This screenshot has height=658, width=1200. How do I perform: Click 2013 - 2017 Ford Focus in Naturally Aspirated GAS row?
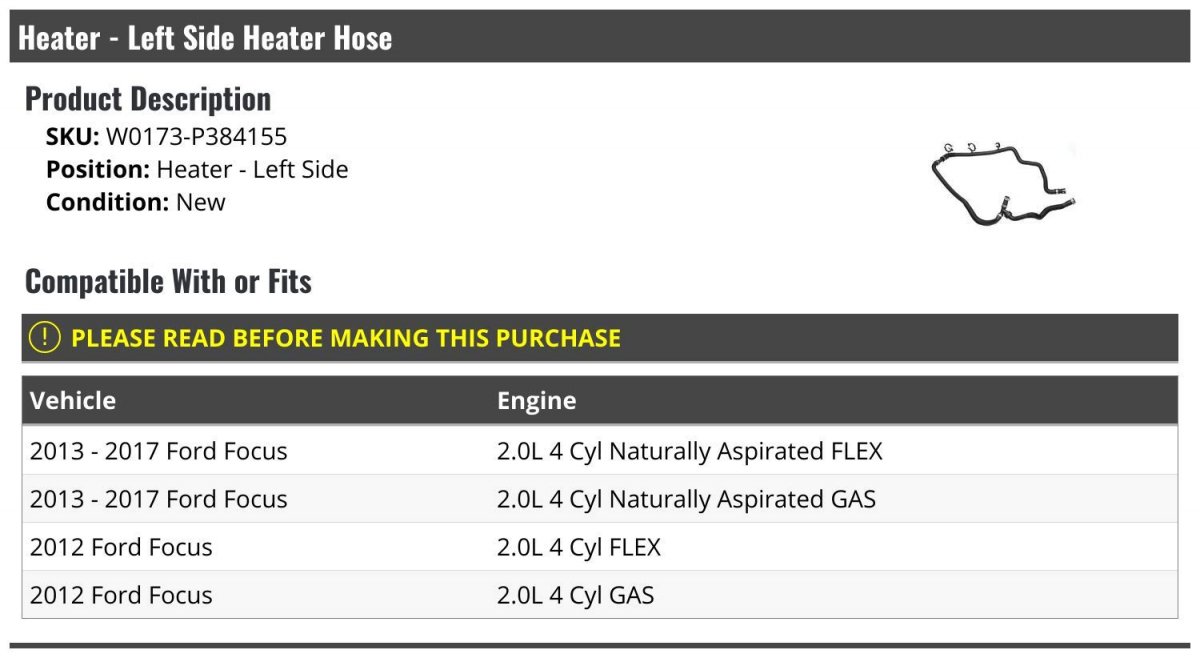(158, 499)
